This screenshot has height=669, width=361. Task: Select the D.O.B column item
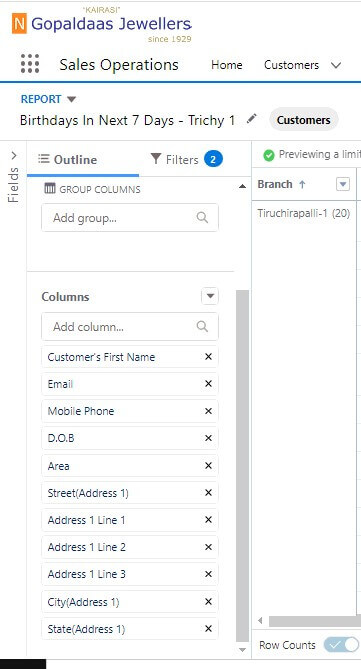coord(130,438)
